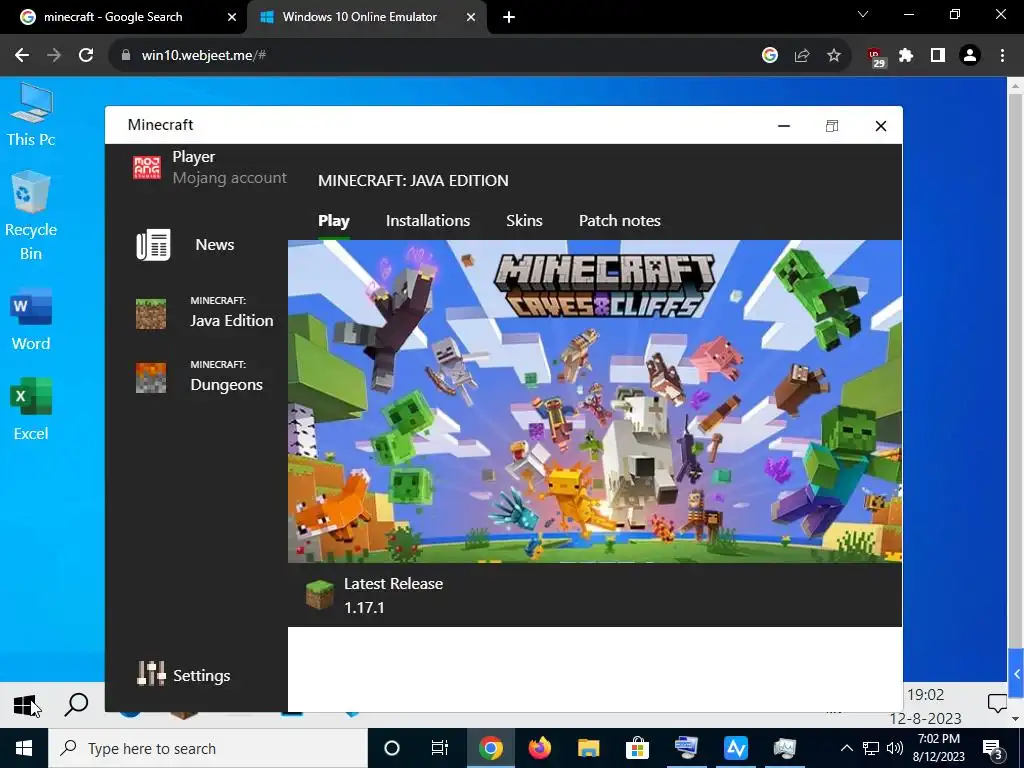Open the blue waveform app in the taskbar
Screen dimensions: 1024x768
click(x=736, y=748)
